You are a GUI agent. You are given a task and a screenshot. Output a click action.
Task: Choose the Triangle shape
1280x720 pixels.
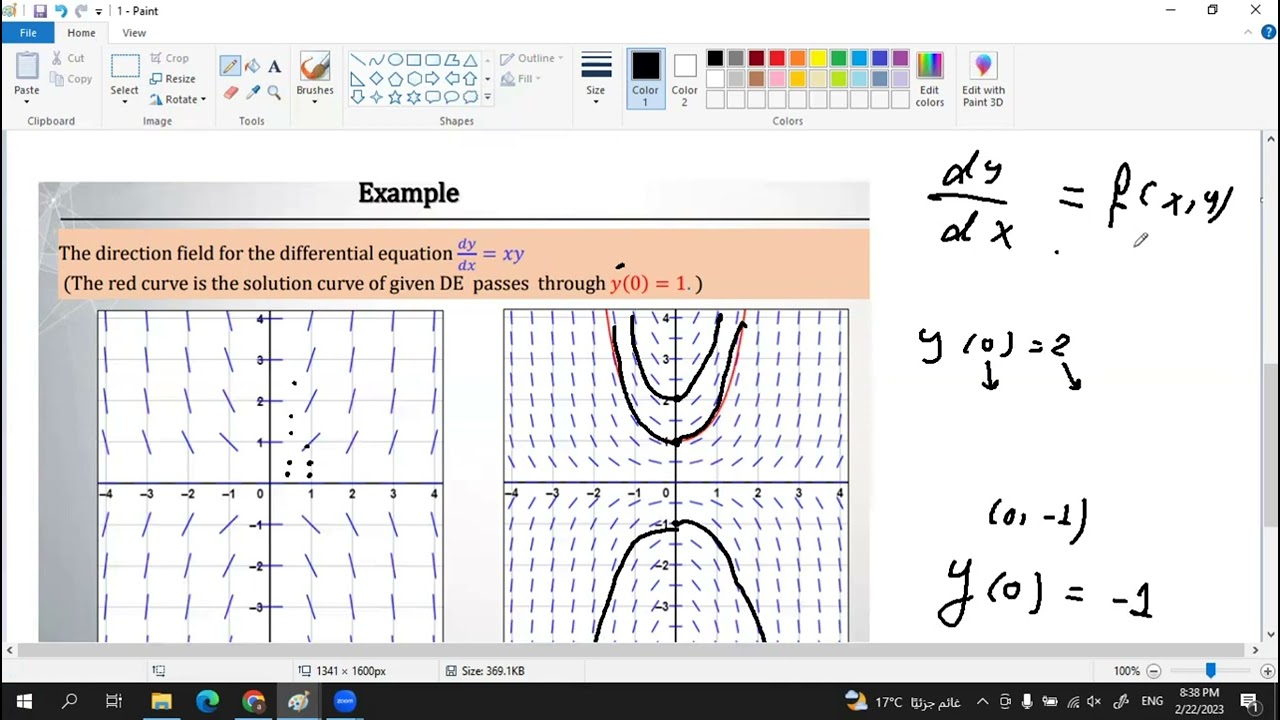[x=470, y=60]
